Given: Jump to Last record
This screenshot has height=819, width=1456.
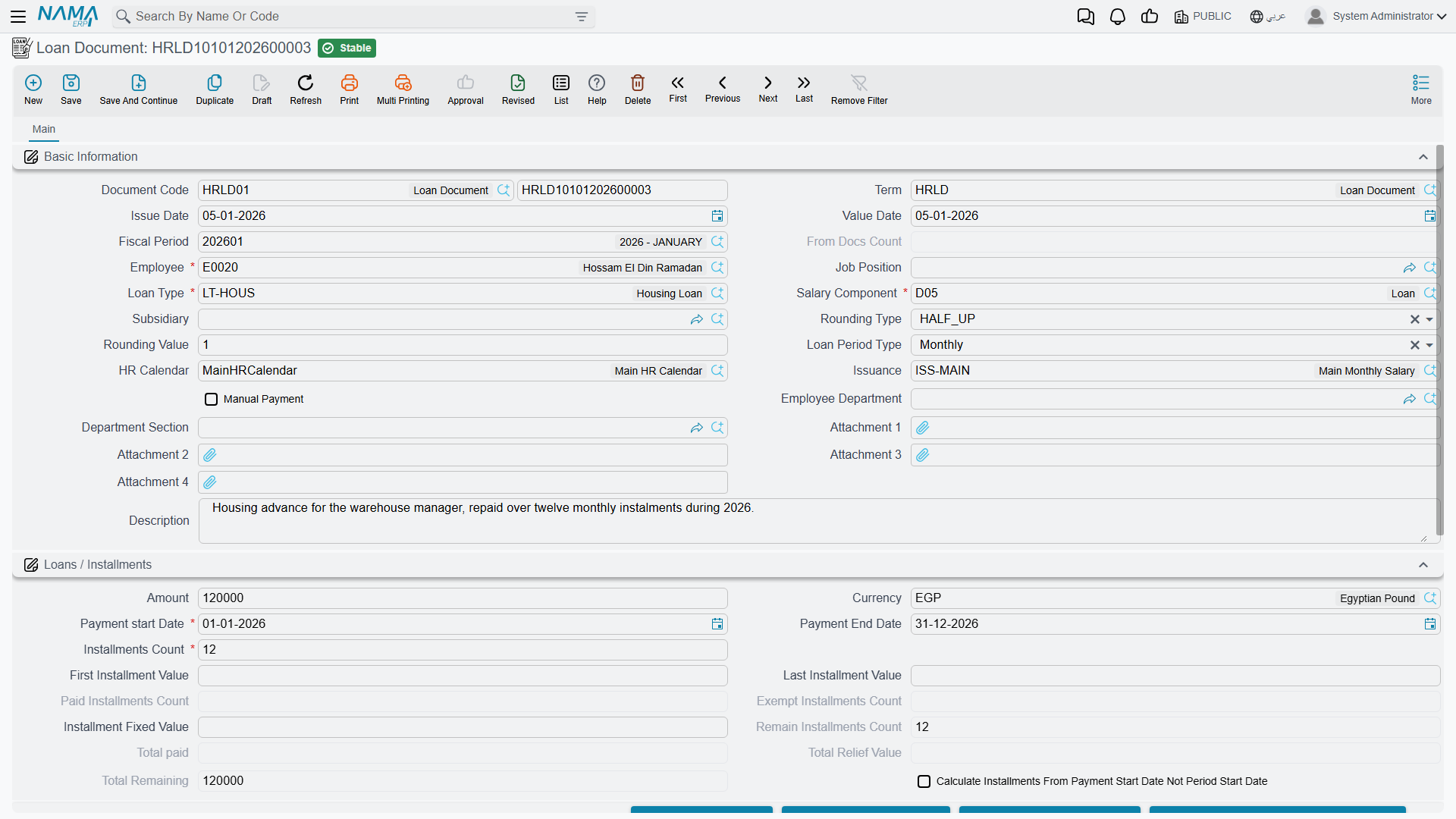Looking at the screenshot, I should pos(804,88).
